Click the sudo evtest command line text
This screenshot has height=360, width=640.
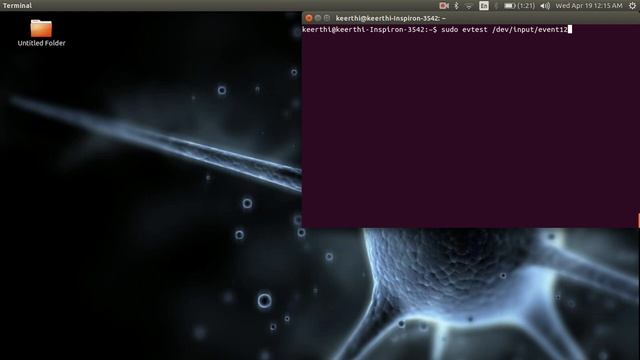[x=504, y=29]
